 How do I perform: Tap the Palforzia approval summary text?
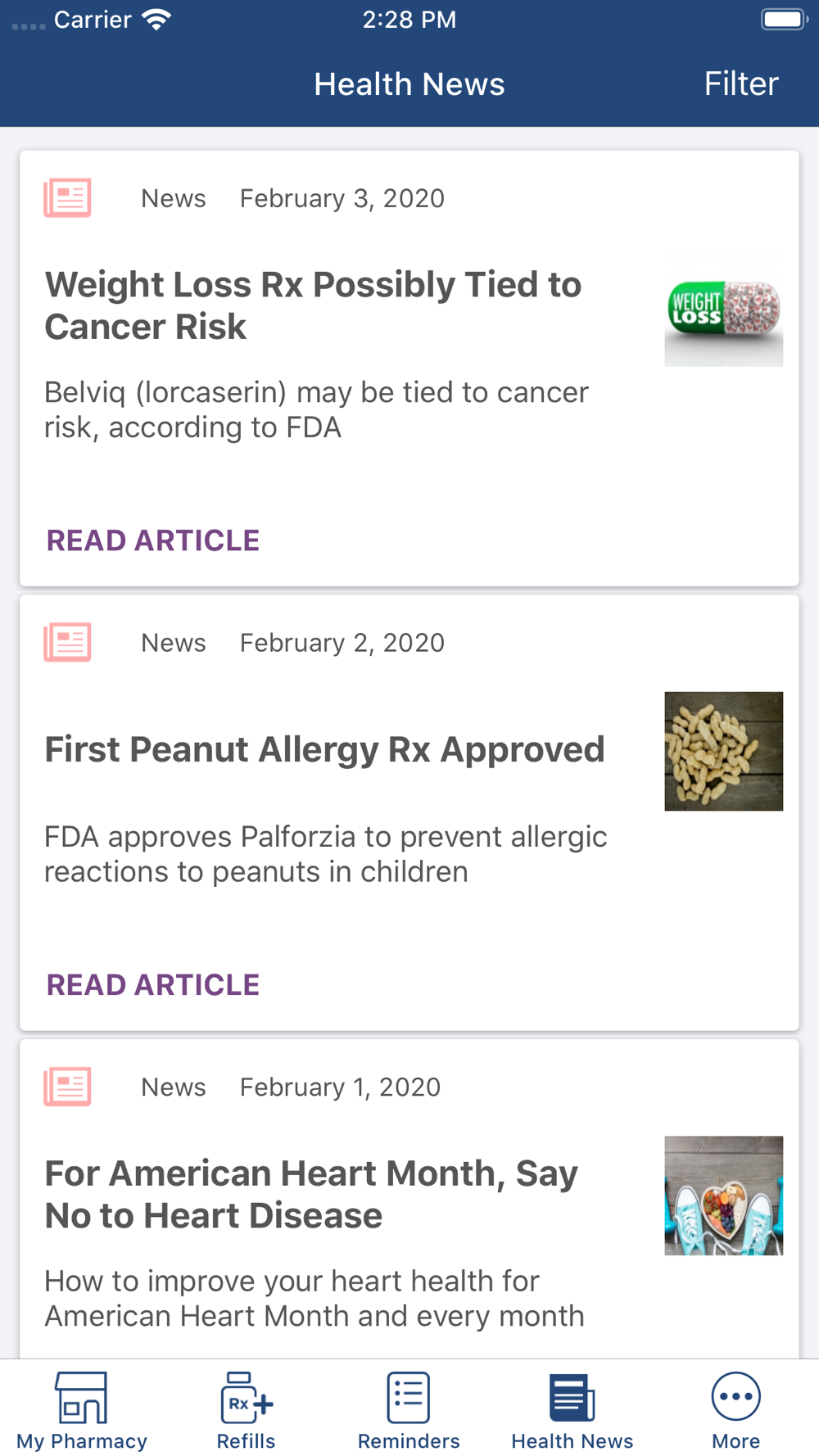pyautogui.click(x=326, y=854)
